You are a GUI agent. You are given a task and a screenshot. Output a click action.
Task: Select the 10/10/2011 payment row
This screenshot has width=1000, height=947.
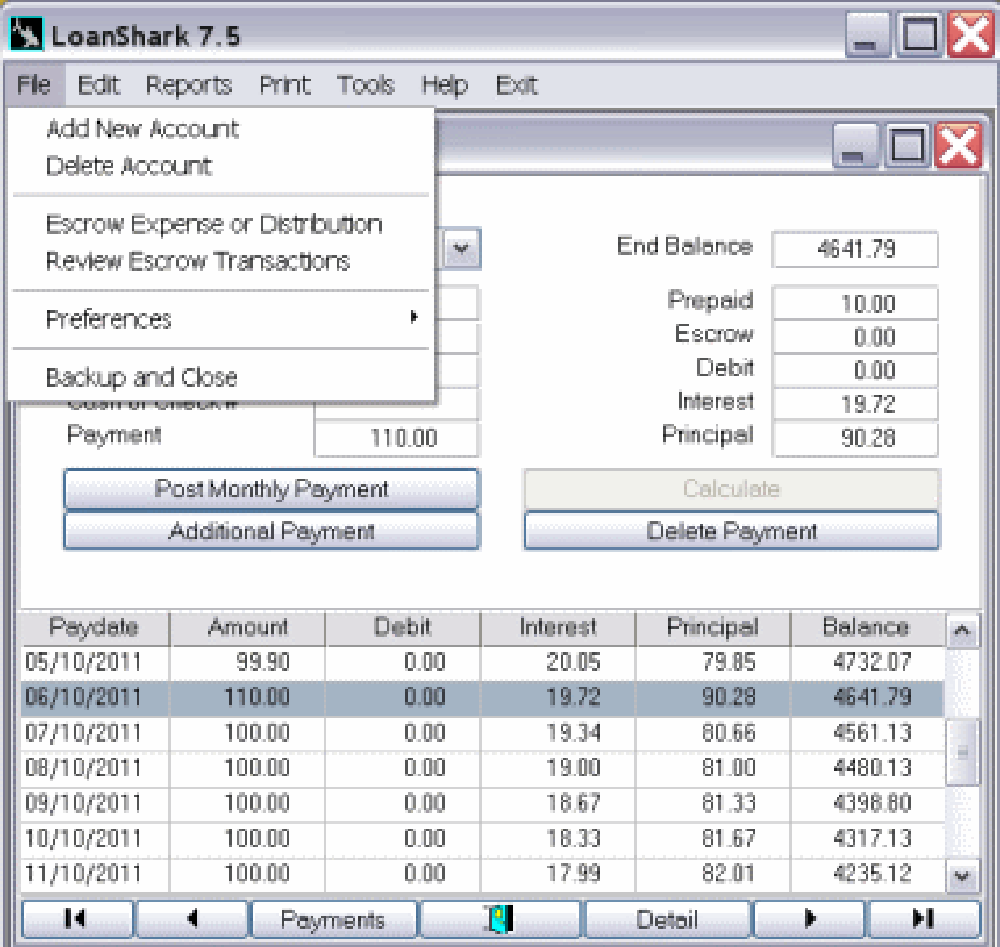pyautogui.click(x=482, y=839)
